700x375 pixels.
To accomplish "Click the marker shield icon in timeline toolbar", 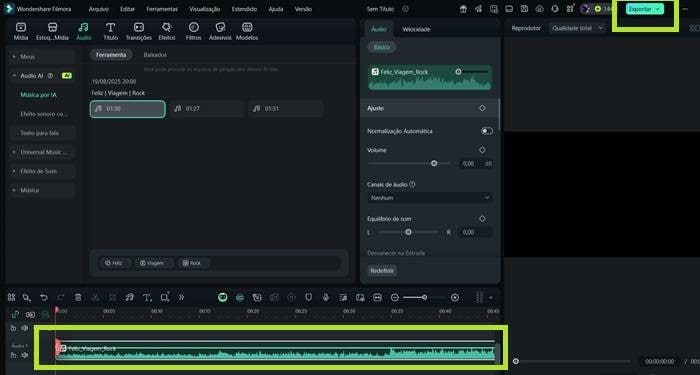I will [308, 297].
